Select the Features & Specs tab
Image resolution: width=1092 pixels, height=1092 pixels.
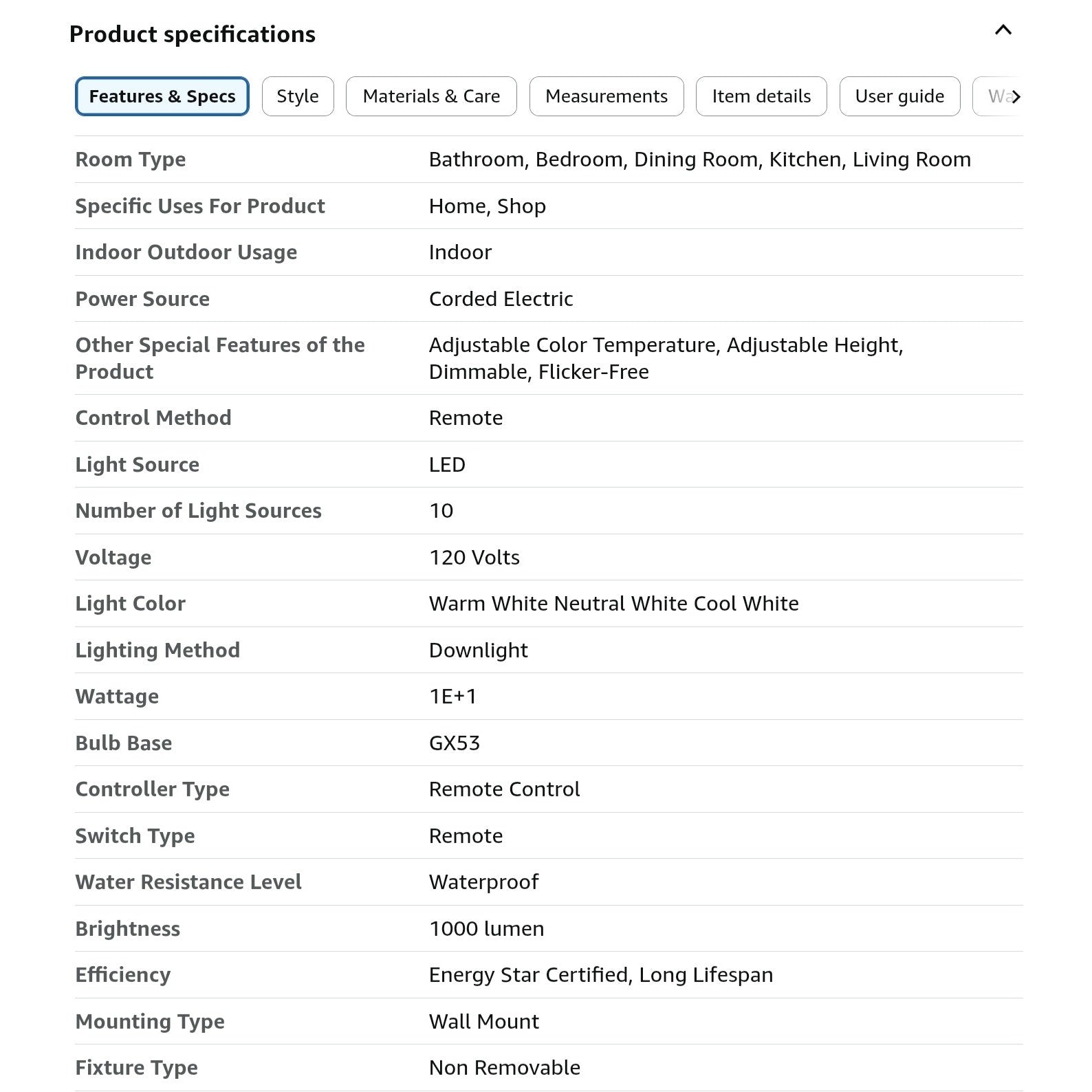(162, 96)
